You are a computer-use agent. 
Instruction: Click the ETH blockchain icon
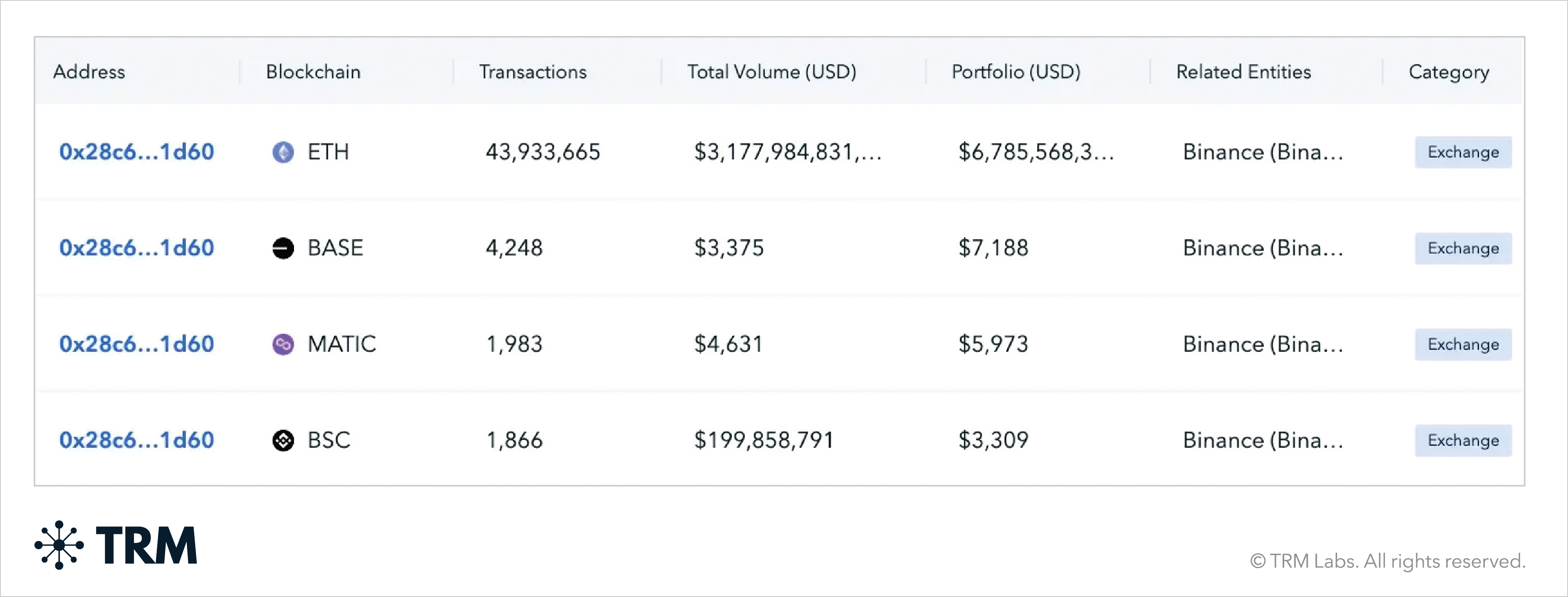tap(283, 152)
